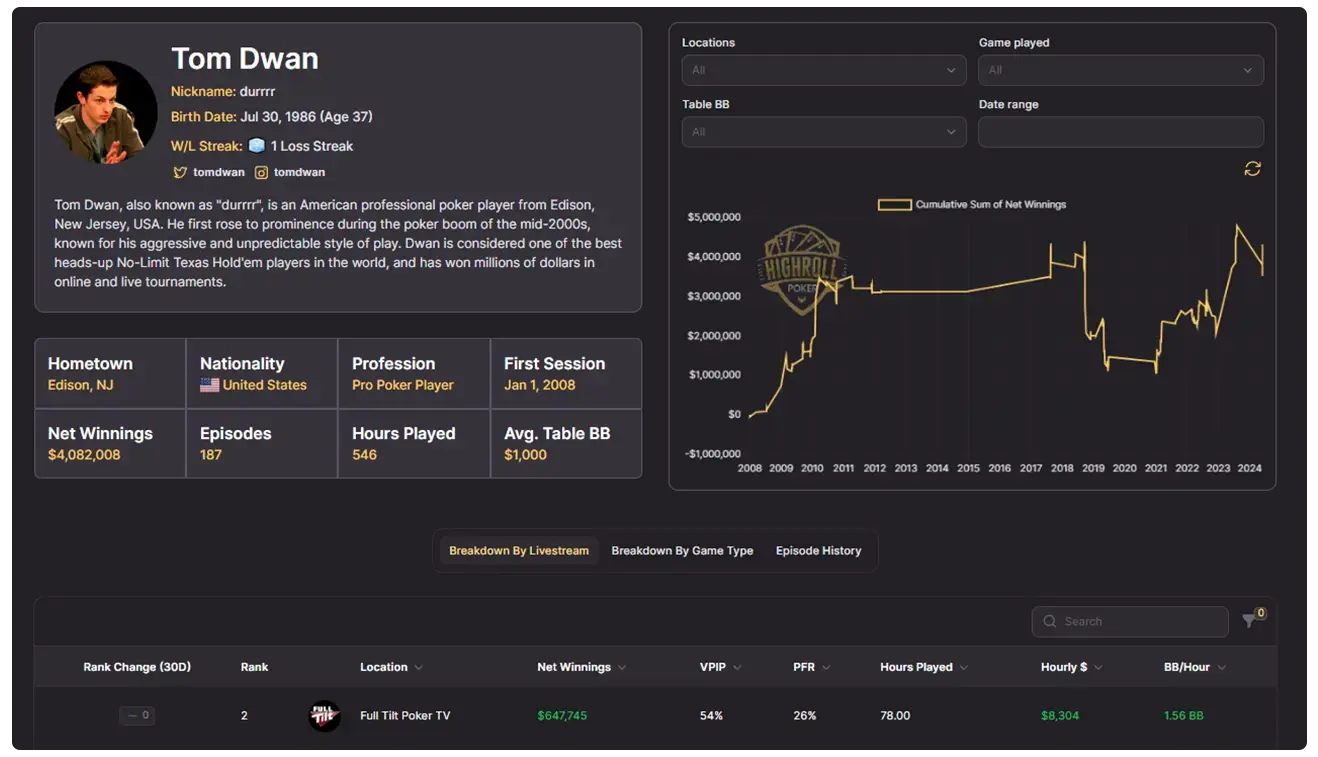This screenshot has height=757, width=1318.
Task: Open the Episode History tab
Action: tap(818, 551)
